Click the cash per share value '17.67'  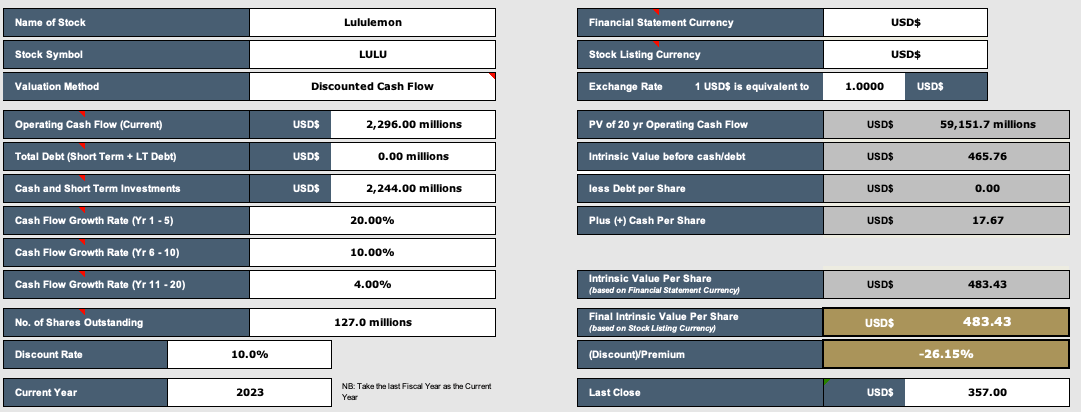(987, 220)
